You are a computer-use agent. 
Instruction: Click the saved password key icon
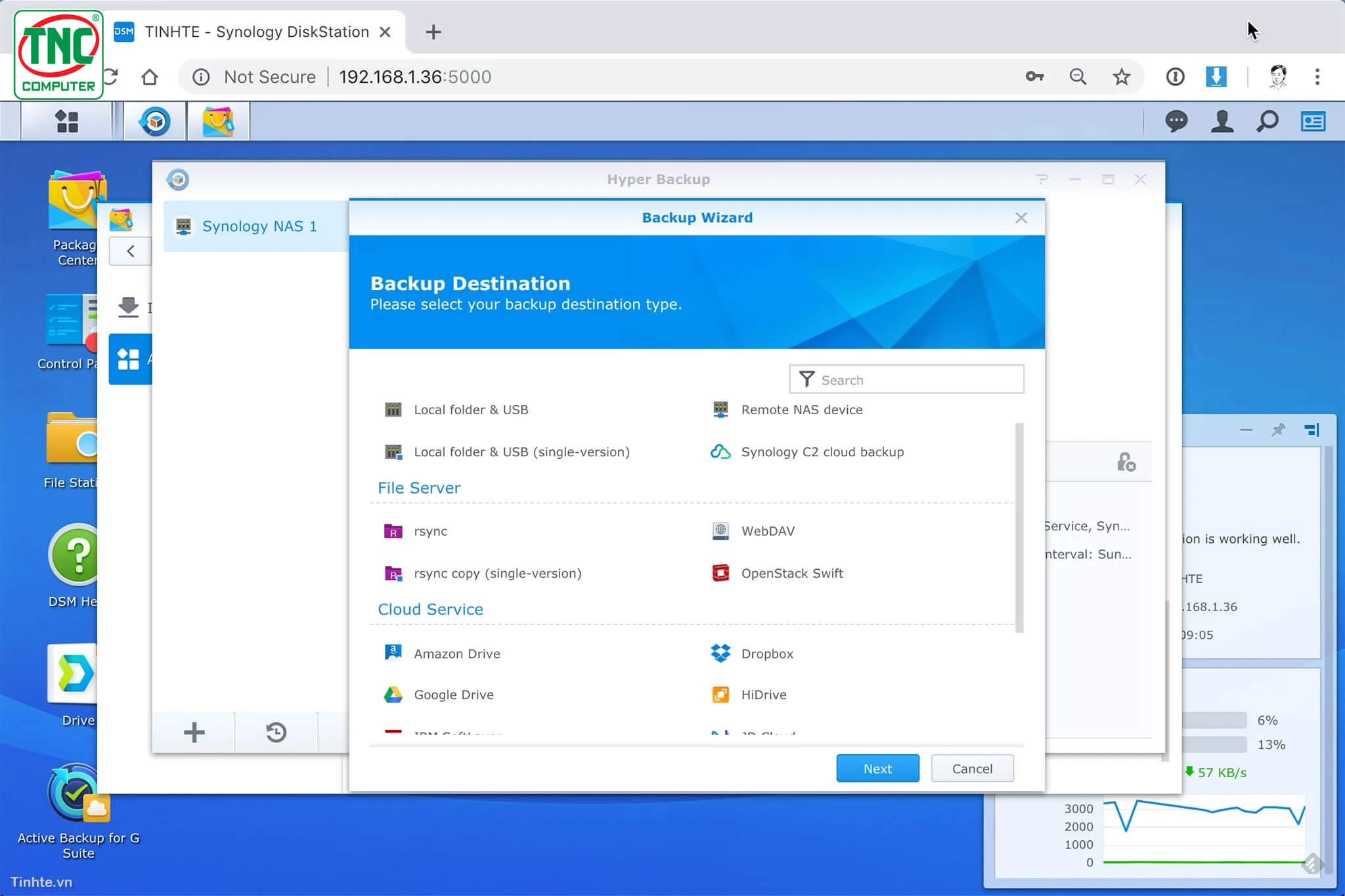coord(1034,77)
